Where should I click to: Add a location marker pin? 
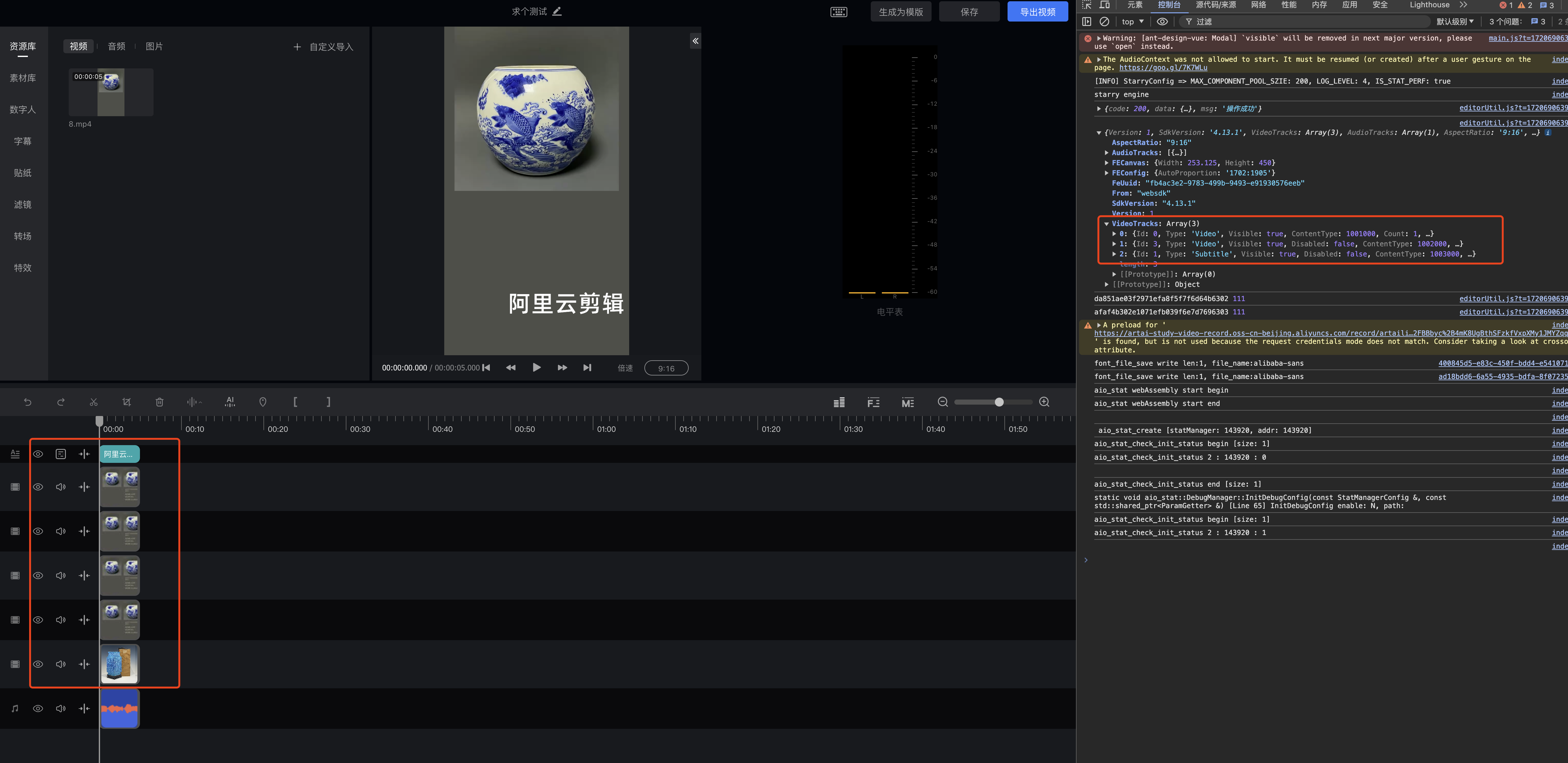(x=263, y=402)
